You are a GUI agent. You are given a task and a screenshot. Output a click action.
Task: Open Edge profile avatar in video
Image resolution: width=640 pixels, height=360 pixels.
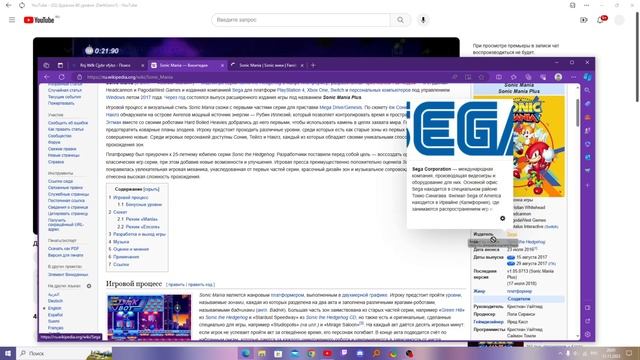point(558,77)
